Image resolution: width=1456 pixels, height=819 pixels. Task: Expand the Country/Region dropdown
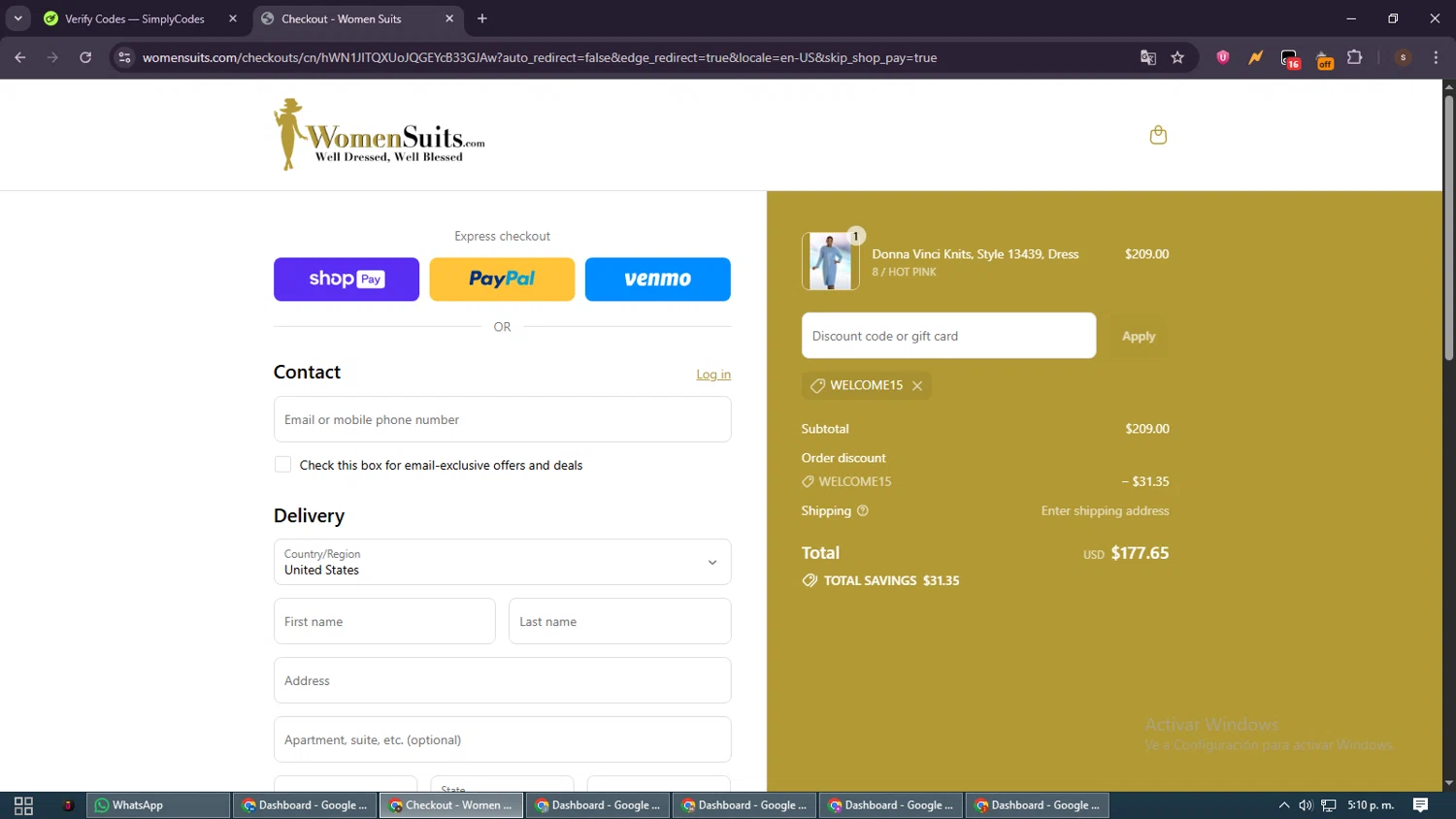point(502,562)
